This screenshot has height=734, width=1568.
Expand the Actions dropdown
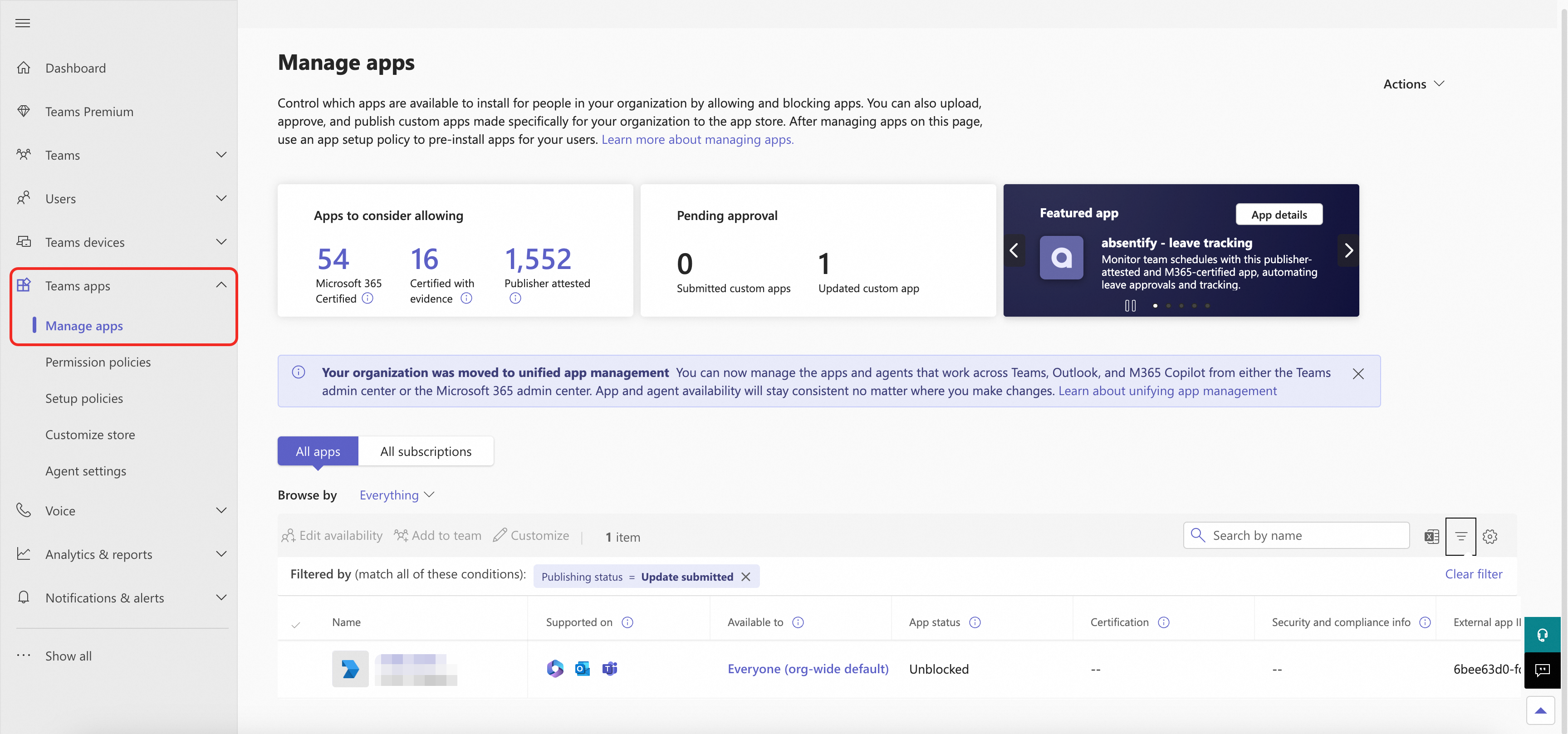click(1413, 84)
